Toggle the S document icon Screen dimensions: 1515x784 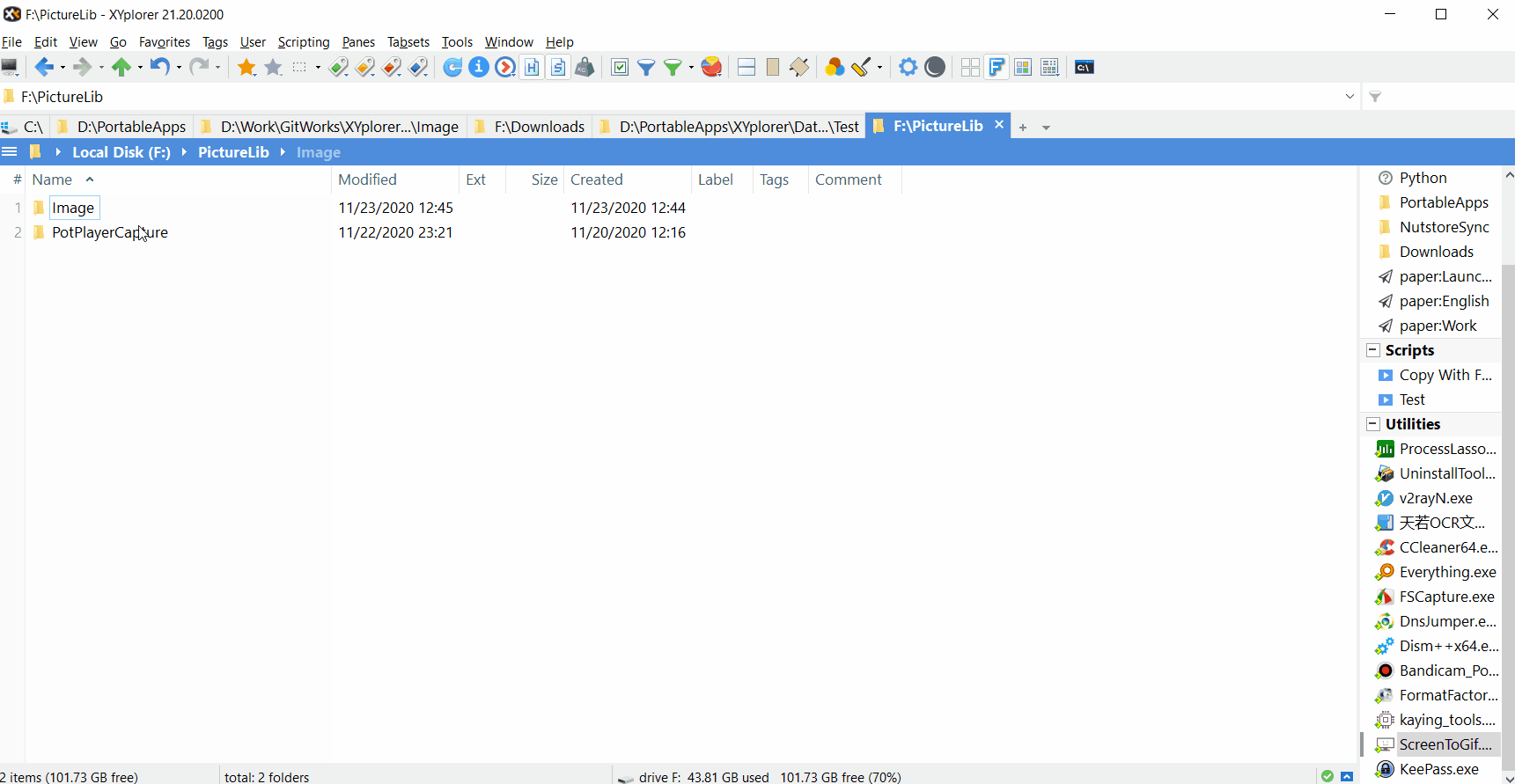pyautogui.click(x=558, y=67)
